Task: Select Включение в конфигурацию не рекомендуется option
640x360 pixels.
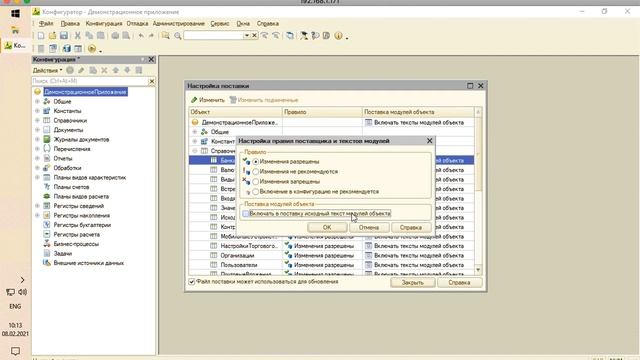Action: (x=256, y=191)
